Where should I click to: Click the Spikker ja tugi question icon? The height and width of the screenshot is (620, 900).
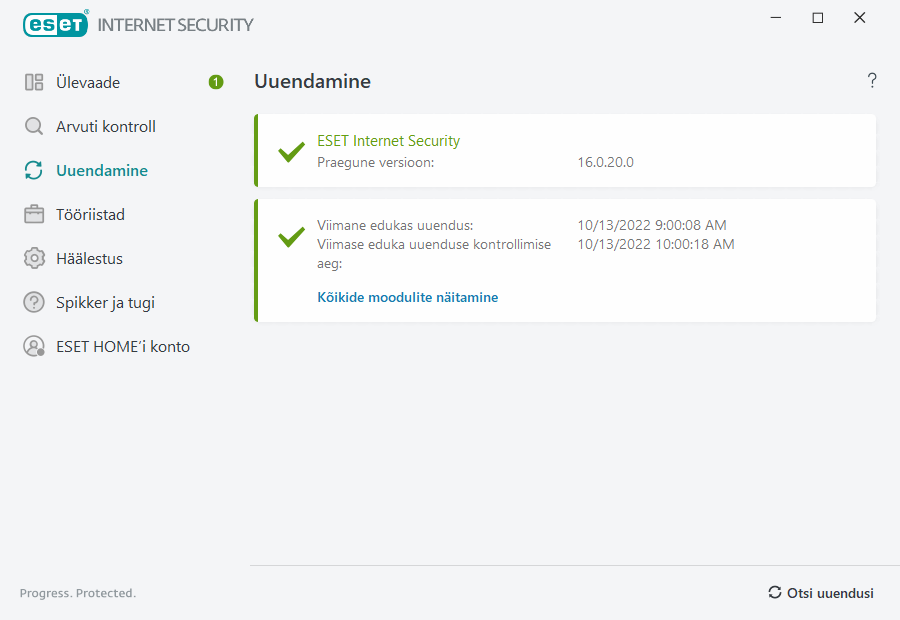[34, 302]
